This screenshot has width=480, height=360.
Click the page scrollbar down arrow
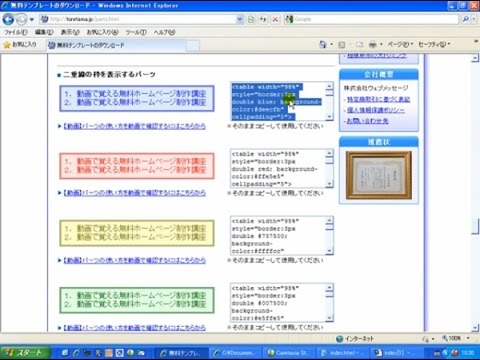[475, 328]
